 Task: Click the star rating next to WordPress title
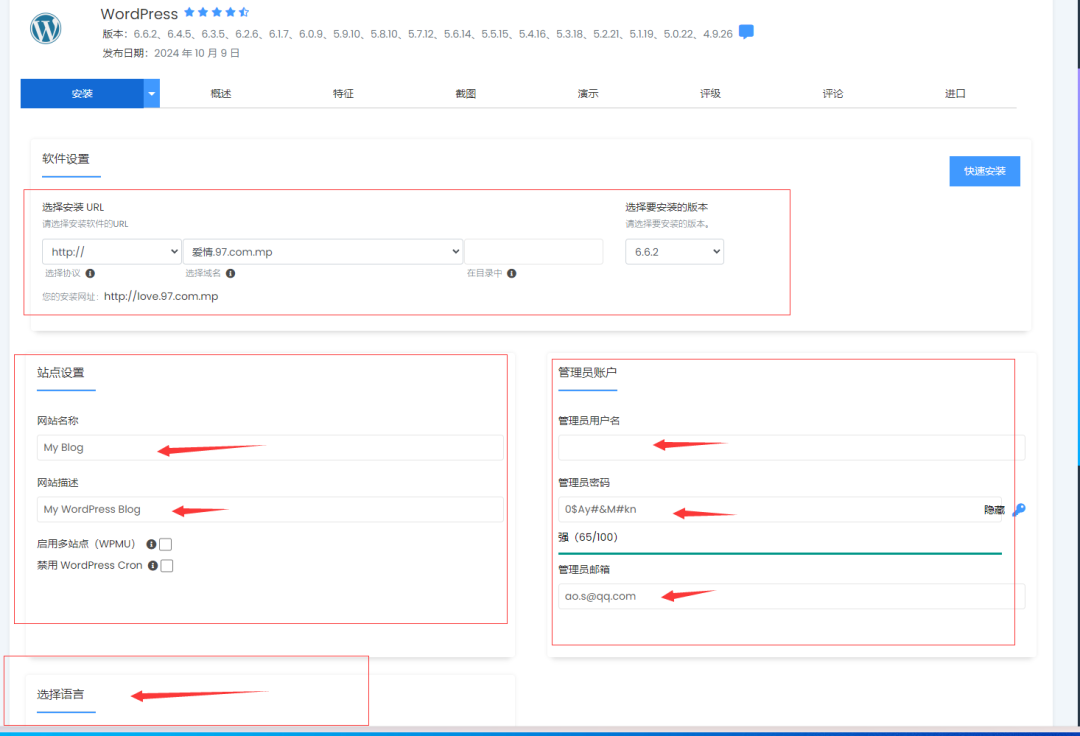217,13
